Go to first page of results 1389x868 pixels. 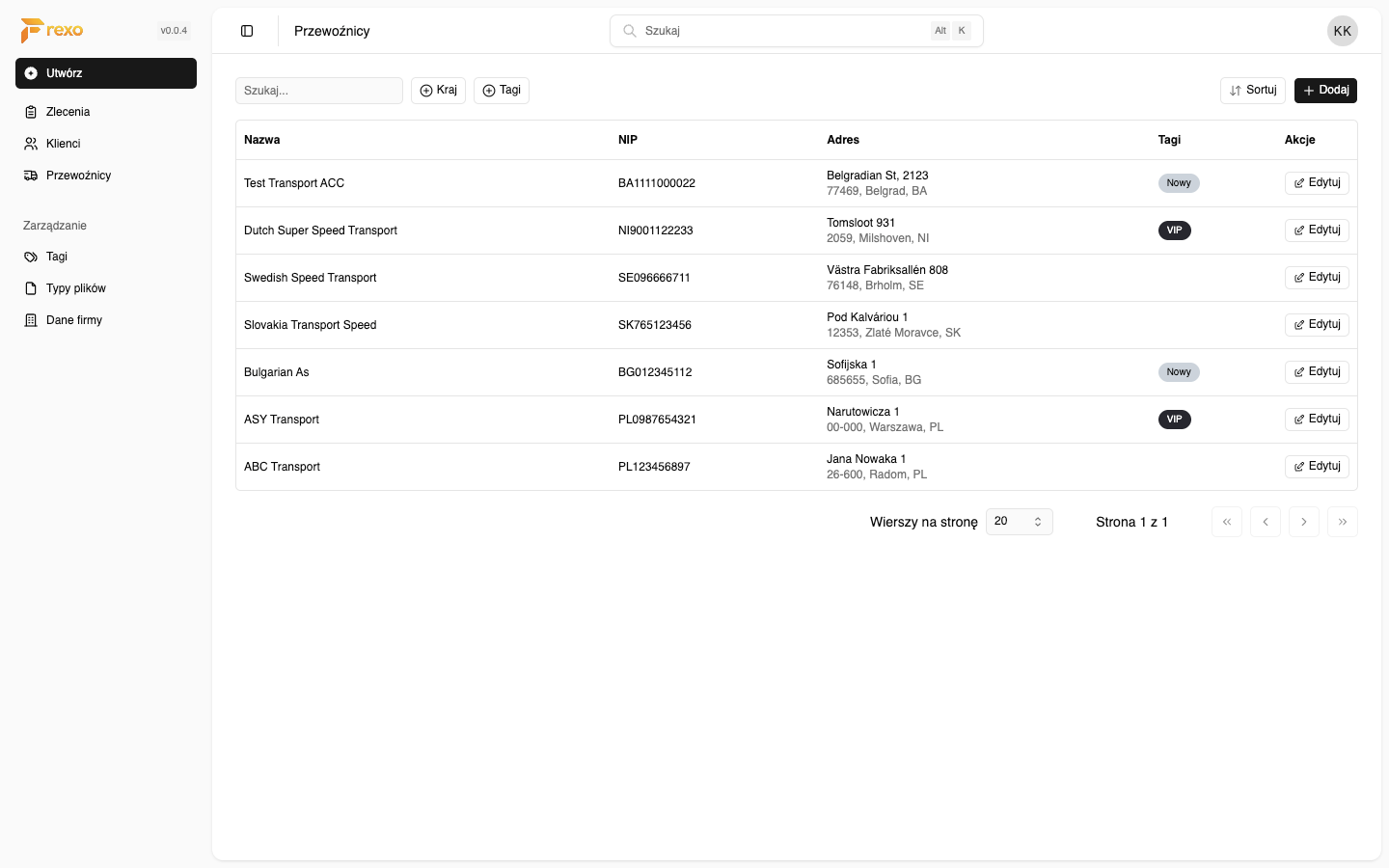point(1226,522)
